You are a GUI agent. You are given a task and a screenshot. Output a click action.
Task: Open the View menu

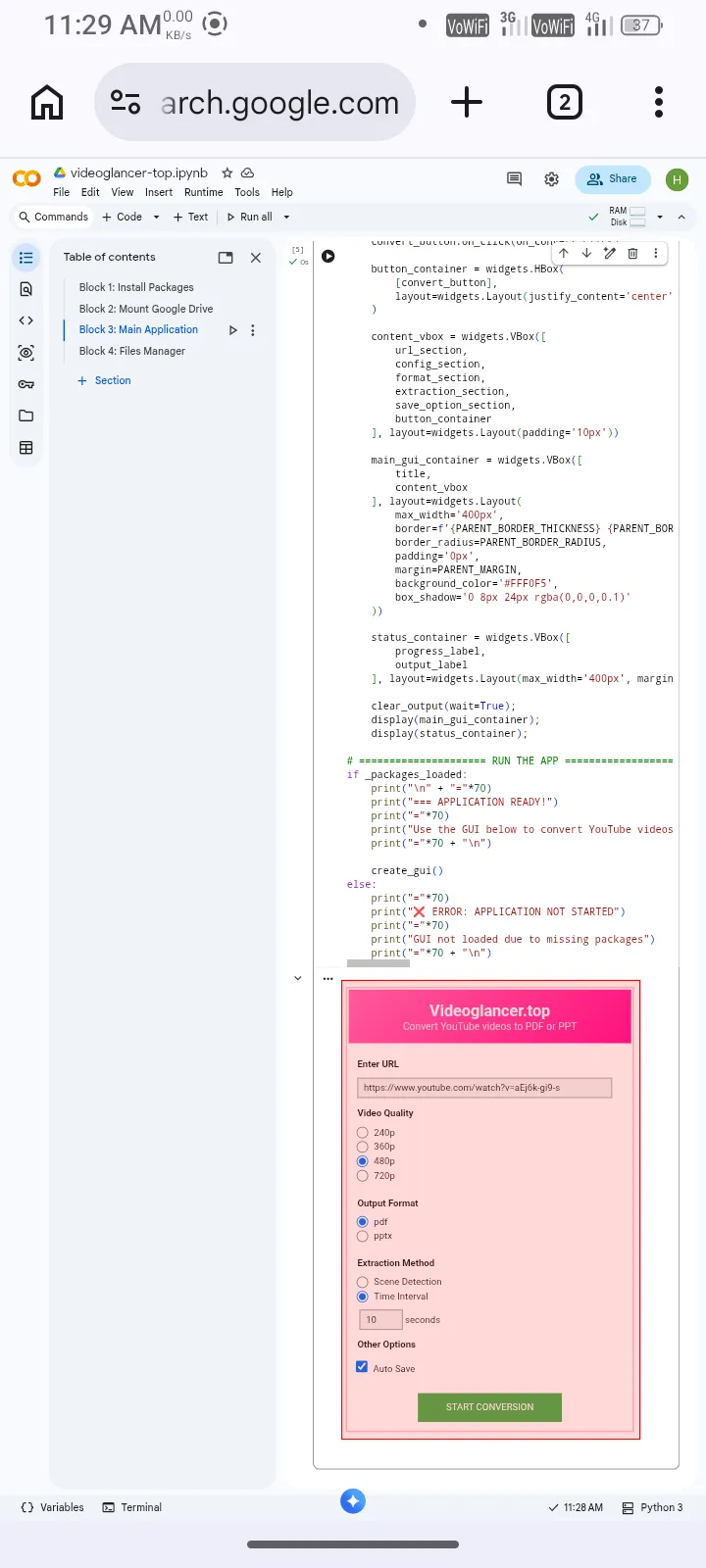(x=123, y=193)
